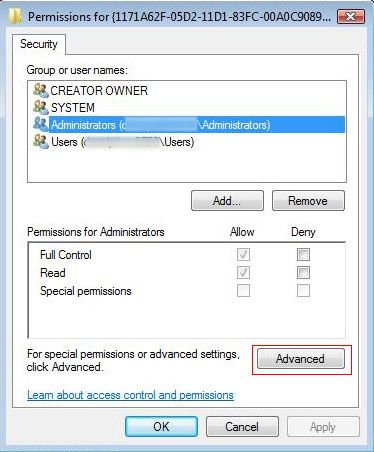
Task: Open Learn about access control link
Action: [130, 395]
